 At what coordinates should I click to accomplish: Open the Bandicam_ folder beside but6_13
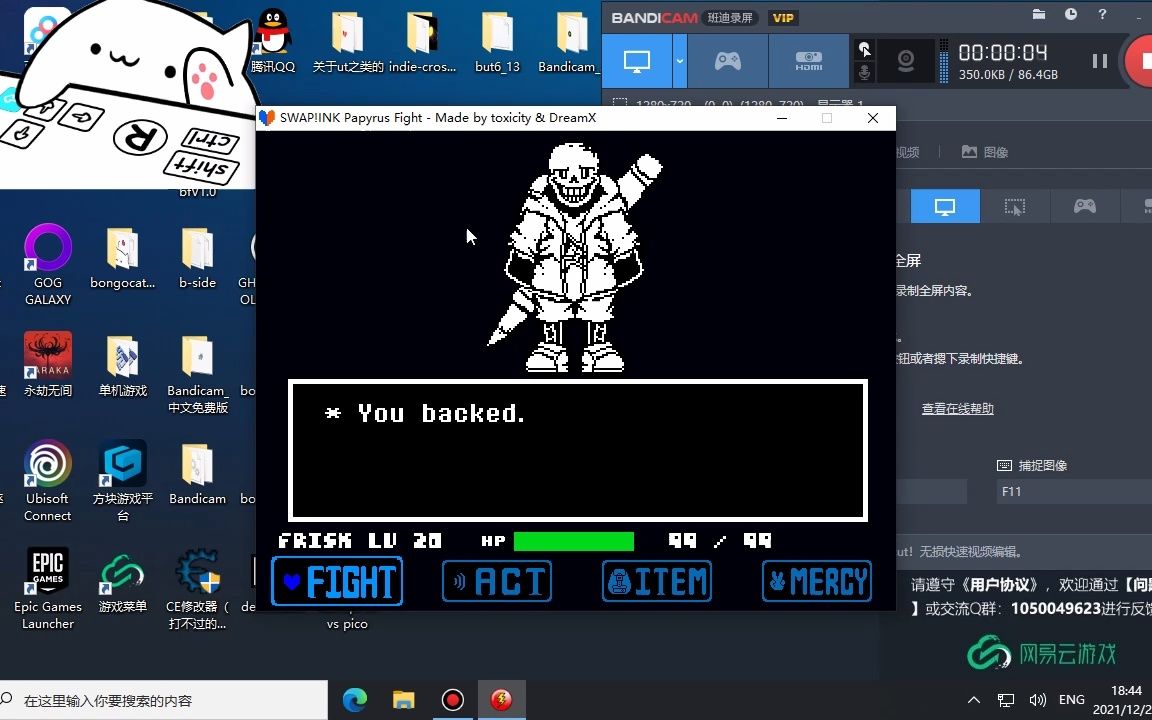click(x=569, y=40)
